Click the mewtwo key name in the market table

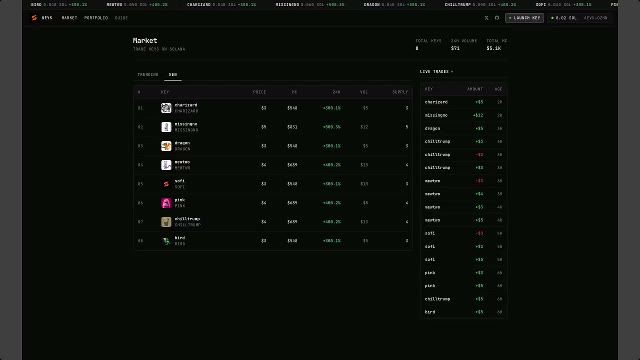182,162
